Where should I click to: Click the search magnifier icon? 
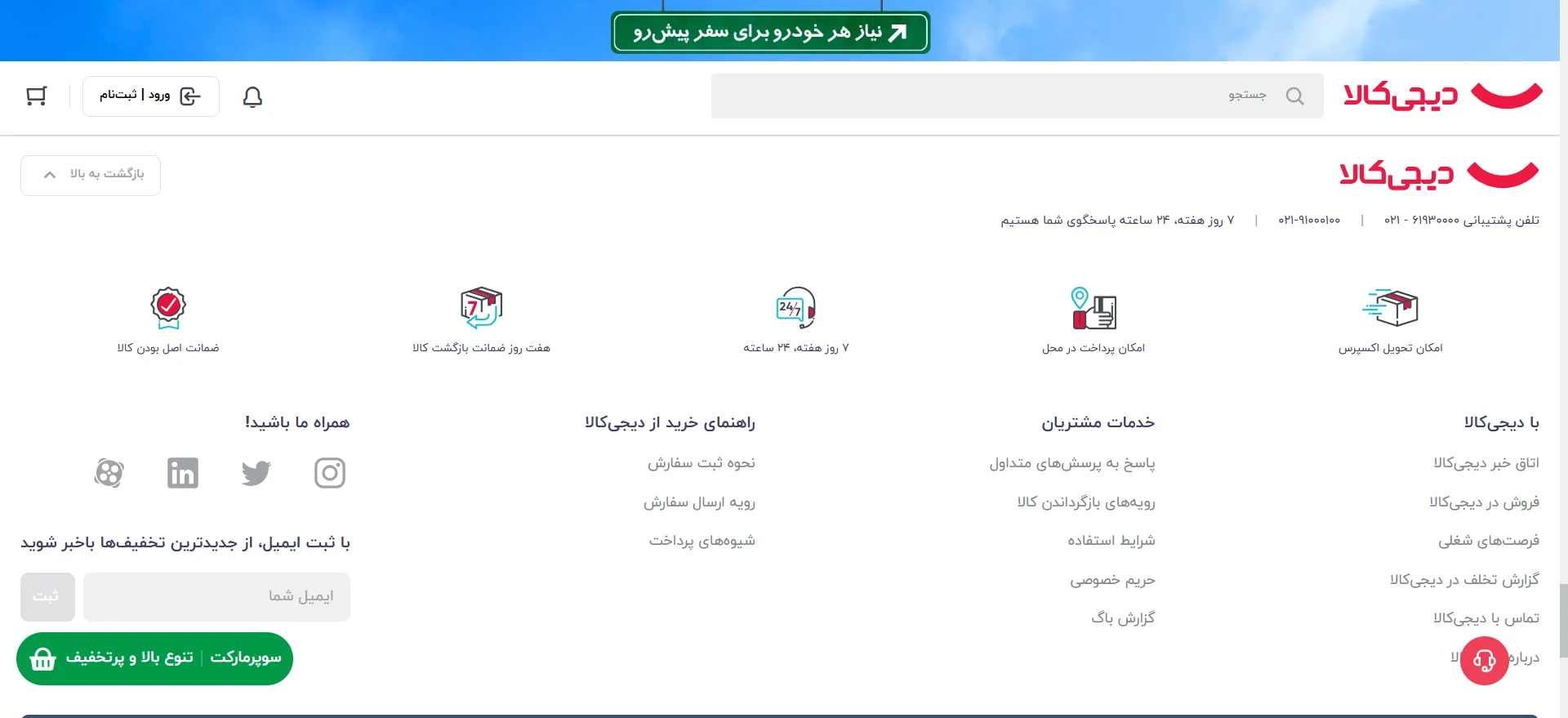1294,96
